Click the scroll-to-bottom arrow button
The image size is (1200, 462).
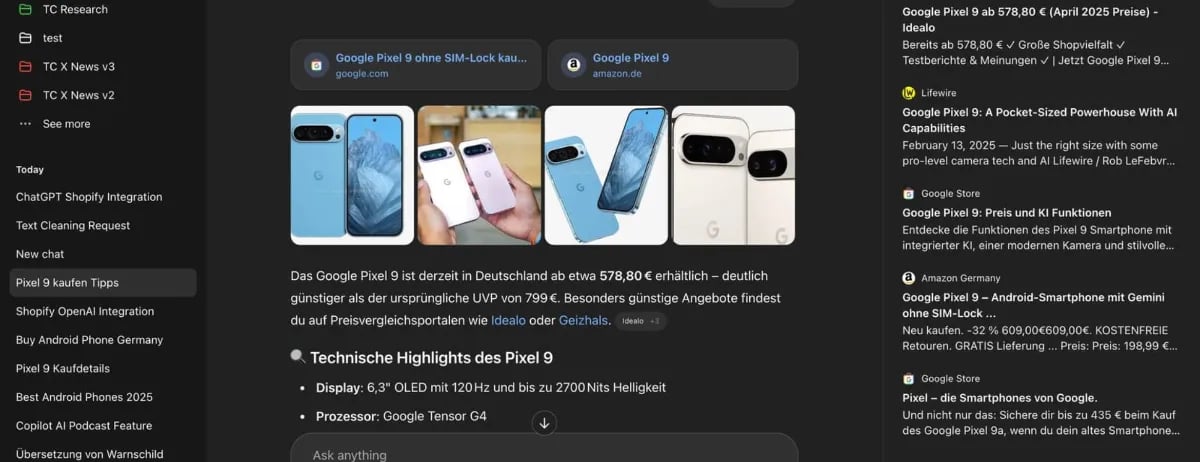click(x=544, y=423)
